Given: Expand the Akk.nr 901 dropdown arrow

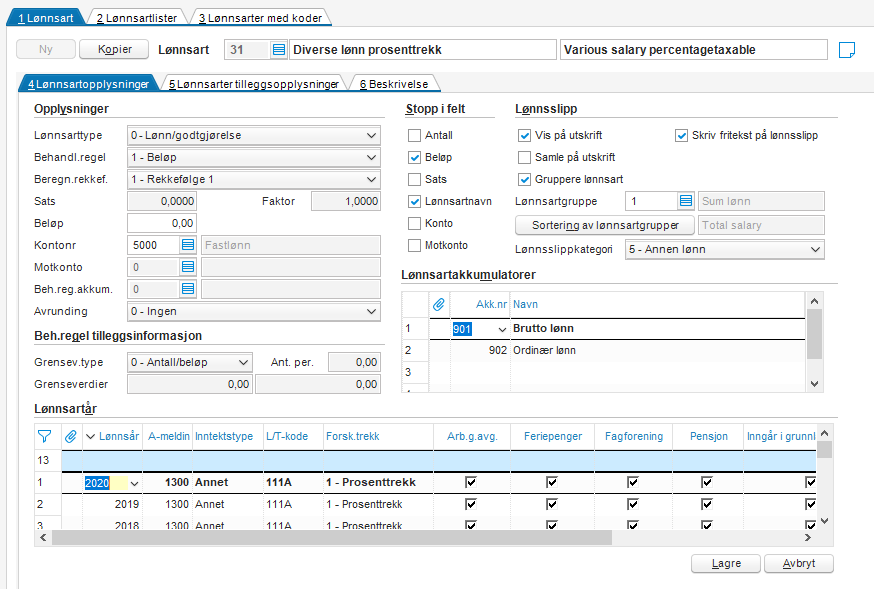Looking at the screenshot, I should coord(502,329).
